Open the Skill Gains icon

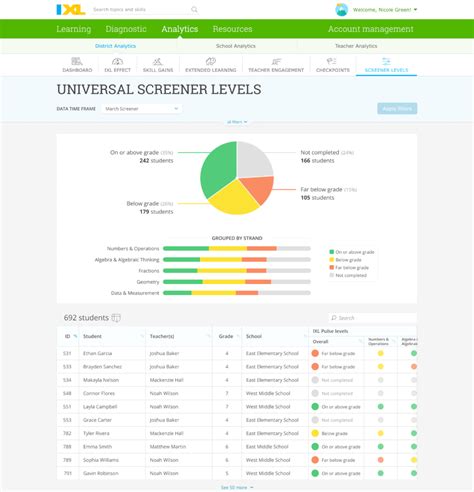coord(158,61)
